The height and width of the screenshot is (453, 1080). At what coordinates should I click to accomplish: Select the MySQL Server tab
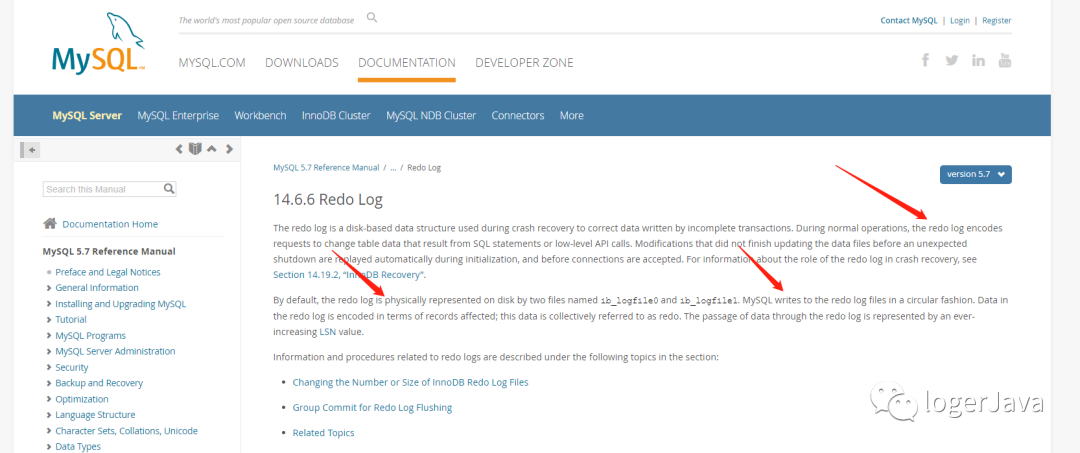point(87,115)
